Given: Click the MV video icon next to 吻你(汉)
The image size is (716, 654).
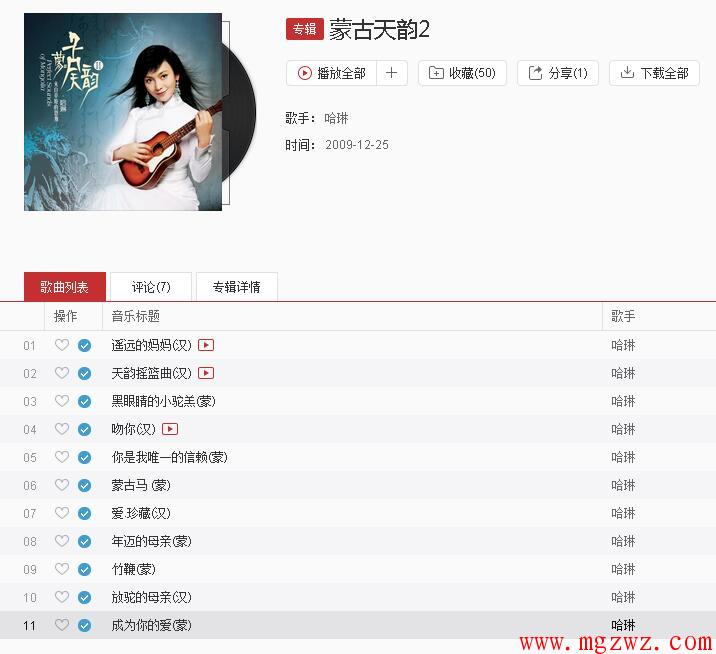Looking at the screenshot, I should pos(170,429).
